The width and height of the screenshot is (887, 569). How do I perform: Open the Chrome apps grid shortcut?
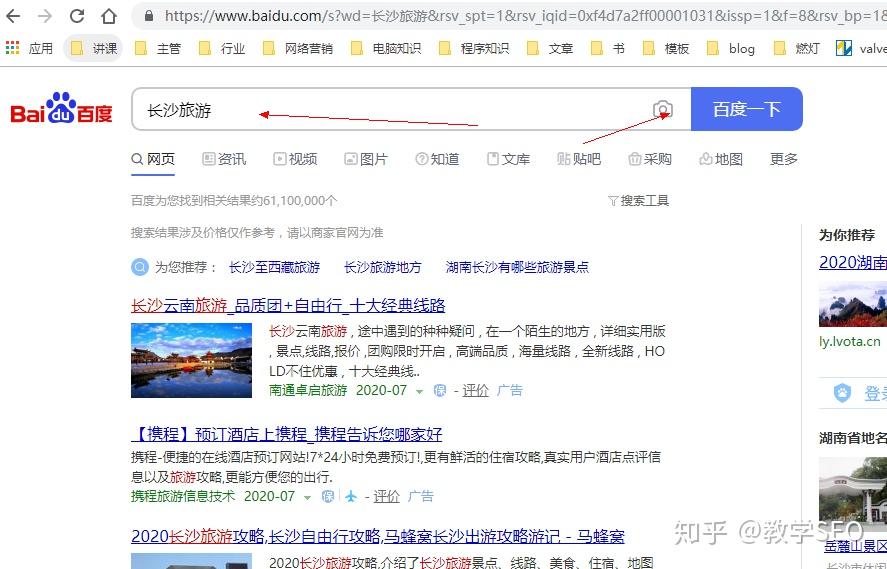(13, 48)
